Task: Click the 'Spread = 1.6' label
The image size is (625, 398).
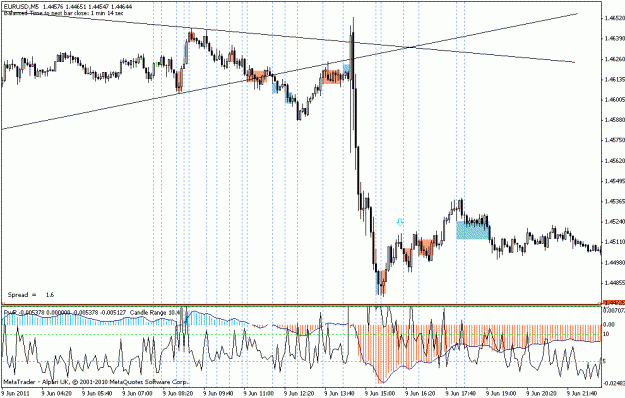Action: point(31,295)
